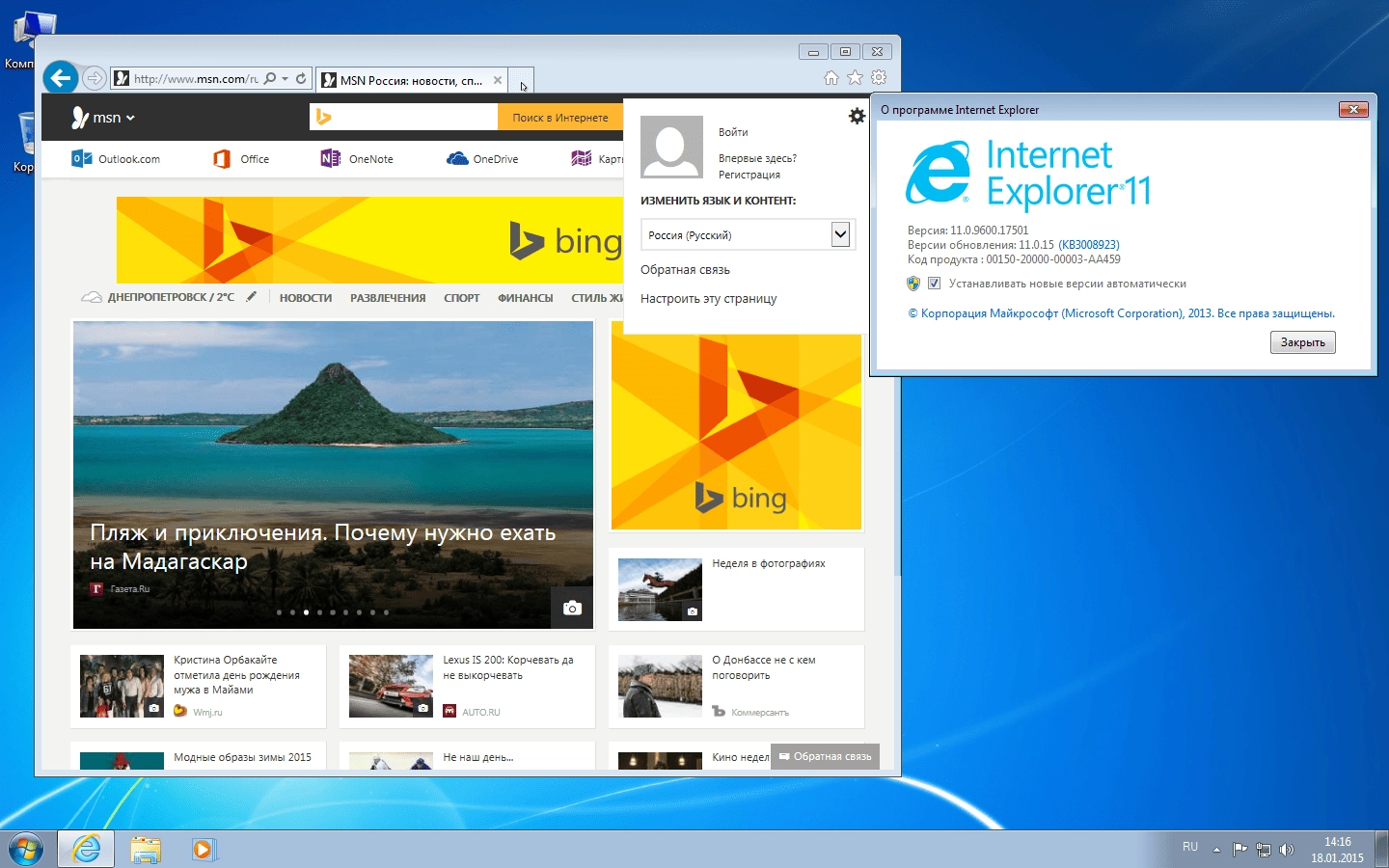
Task: Click Обратная связь feedback button at bottom
Action: [x=826, y=756]
